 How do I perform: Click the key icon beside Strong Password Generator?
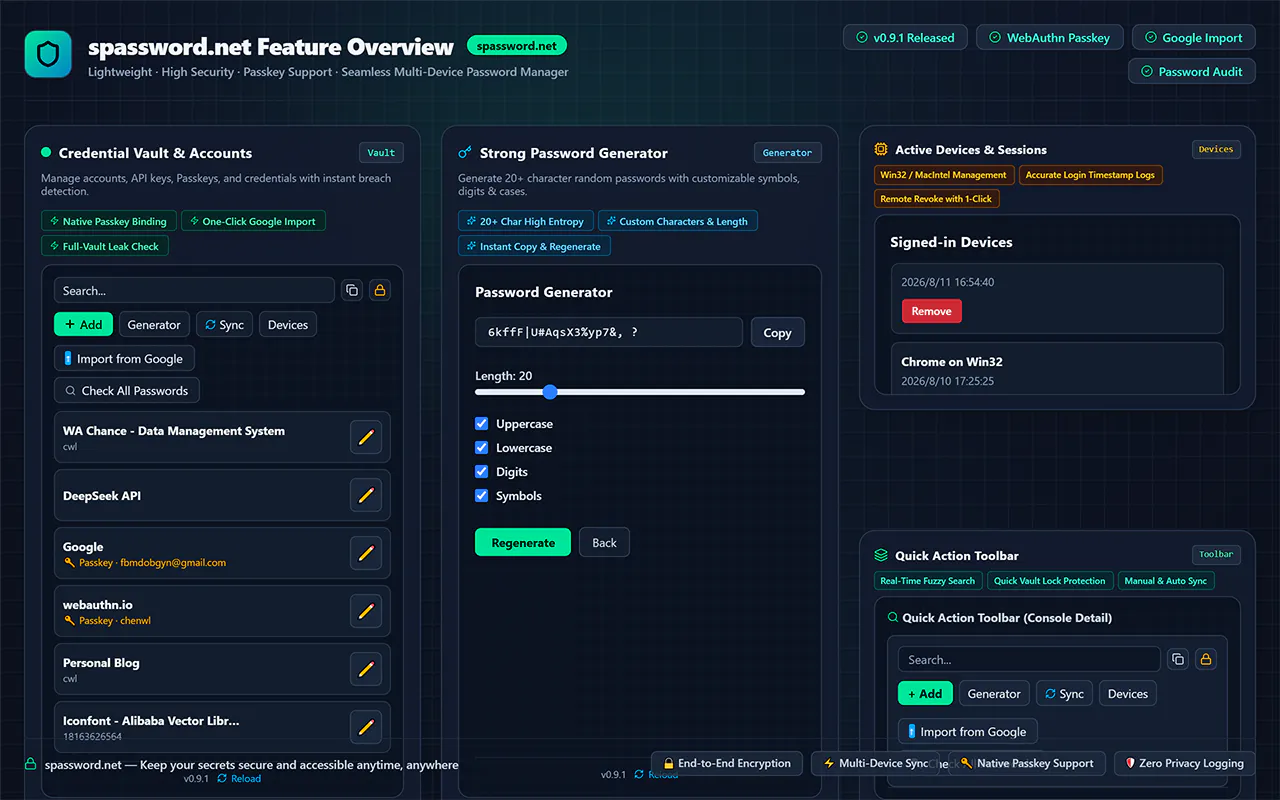[465, 153]
